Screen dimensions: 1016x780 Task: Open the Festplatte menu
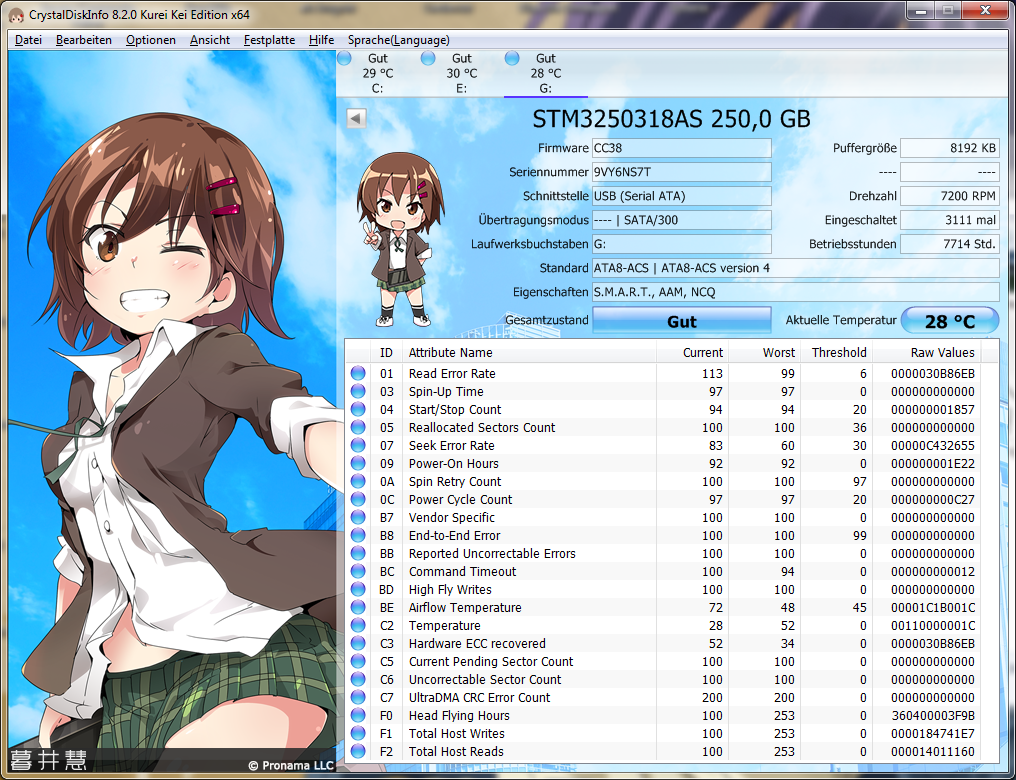pos(270,40)
